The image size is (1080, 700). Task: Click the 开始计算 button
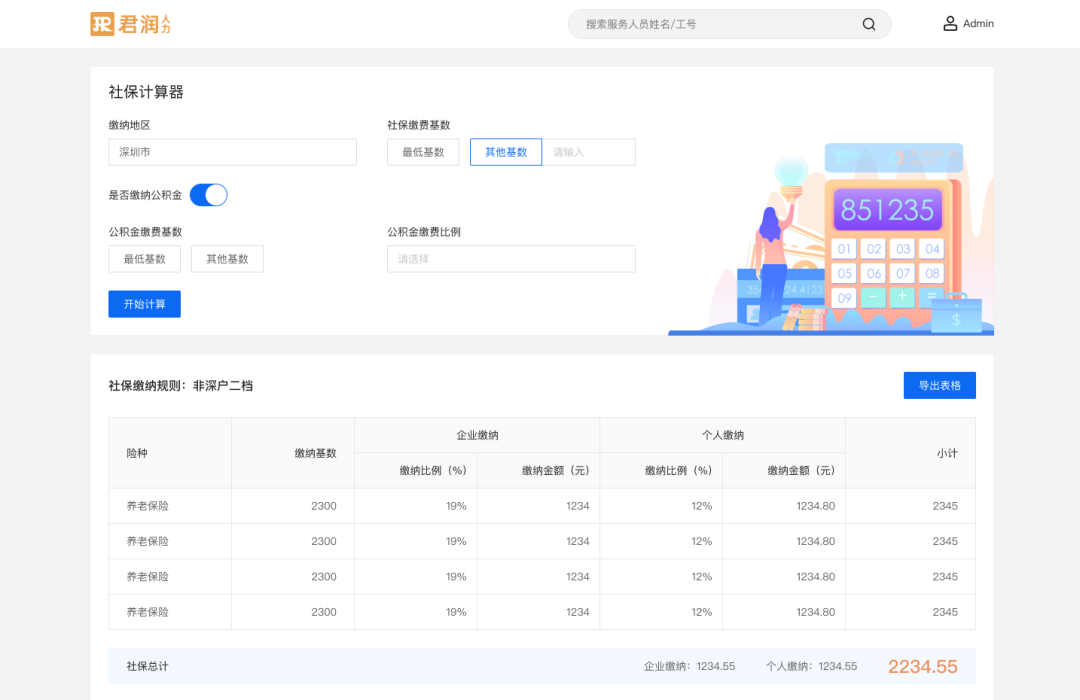[144, 303]
